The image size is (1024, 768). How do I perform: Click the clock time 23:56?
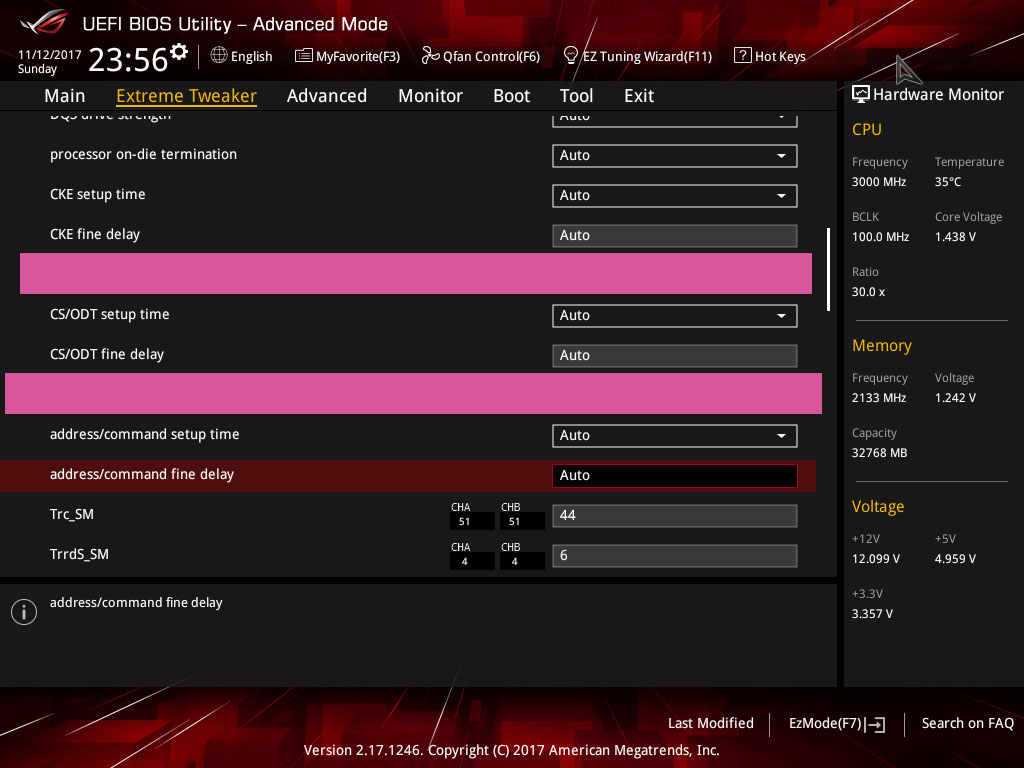(128, 59)
